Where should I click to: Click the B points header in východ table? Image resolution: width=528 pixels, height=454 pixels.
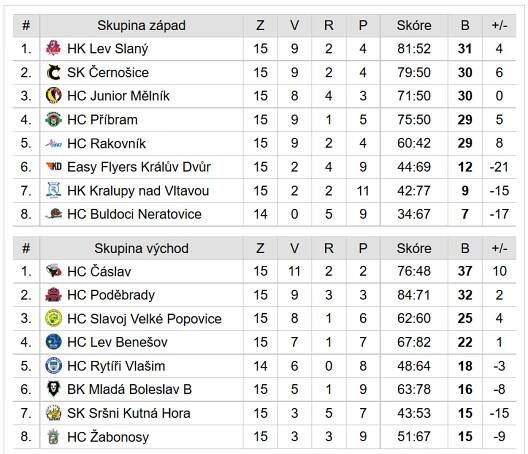[x=465, y=248]
